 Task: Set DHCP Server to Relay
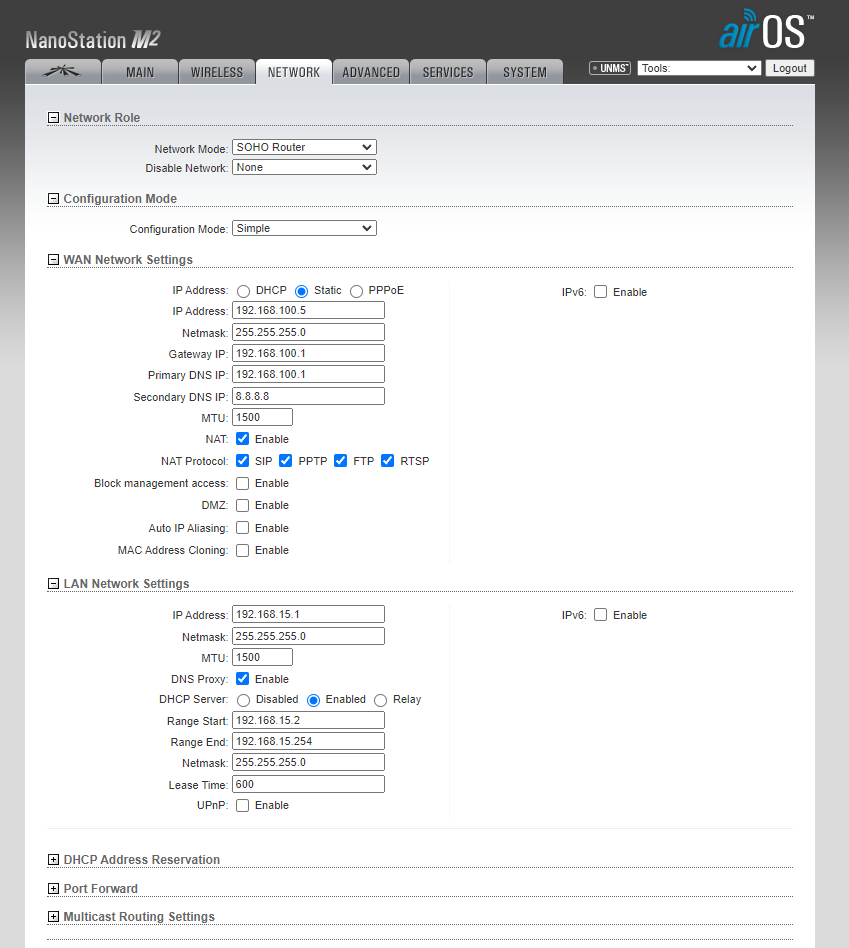click(380, 700)
